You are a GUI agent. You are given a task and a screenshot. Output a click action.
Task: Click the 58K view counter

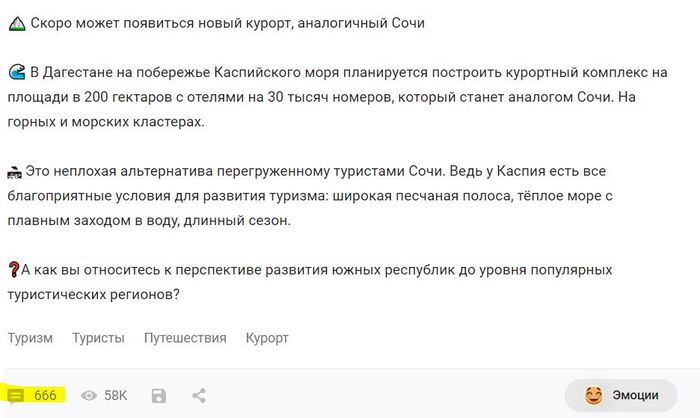tap(116, 396)
